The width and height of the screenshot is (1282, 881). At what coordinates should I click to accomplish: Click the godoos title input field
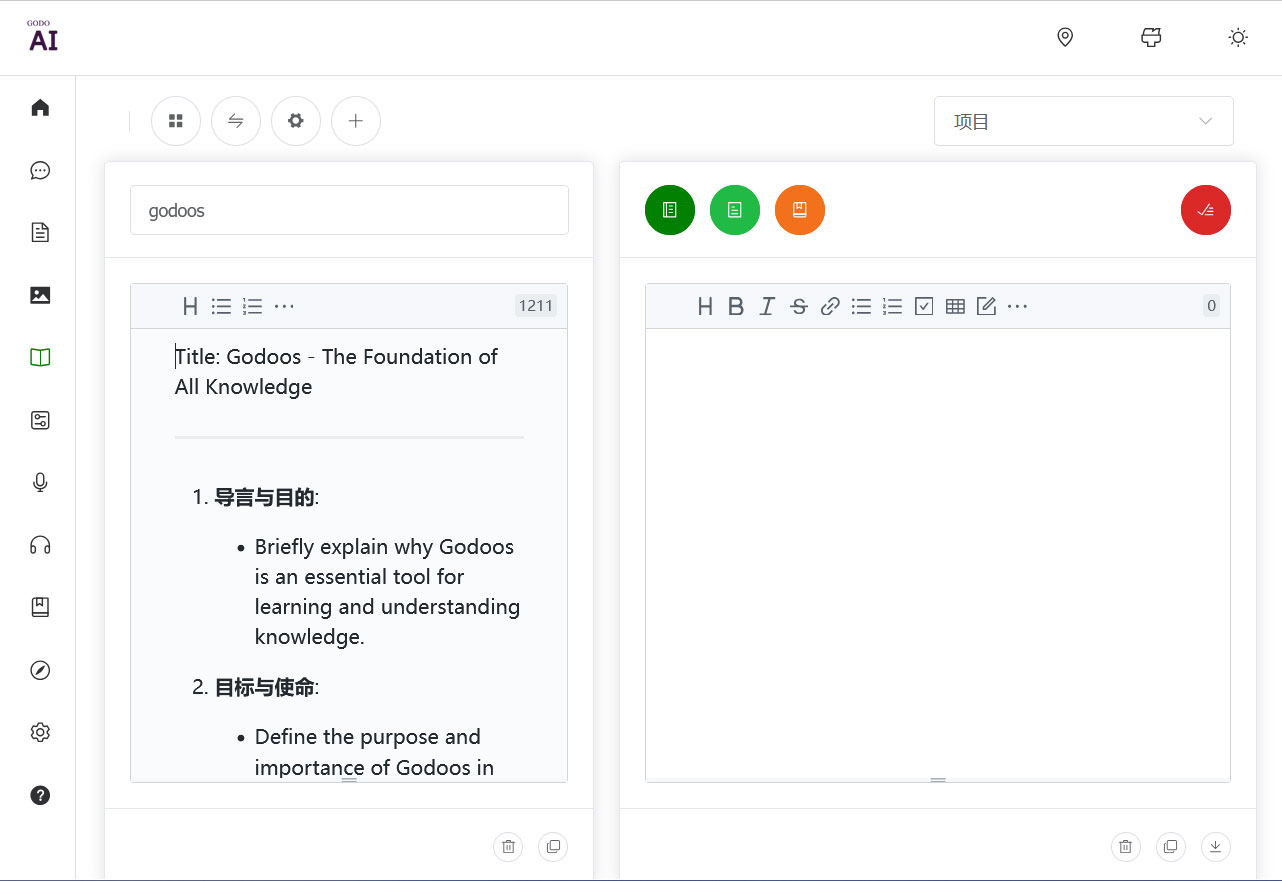pyautogui.click(x=349, y=210)
